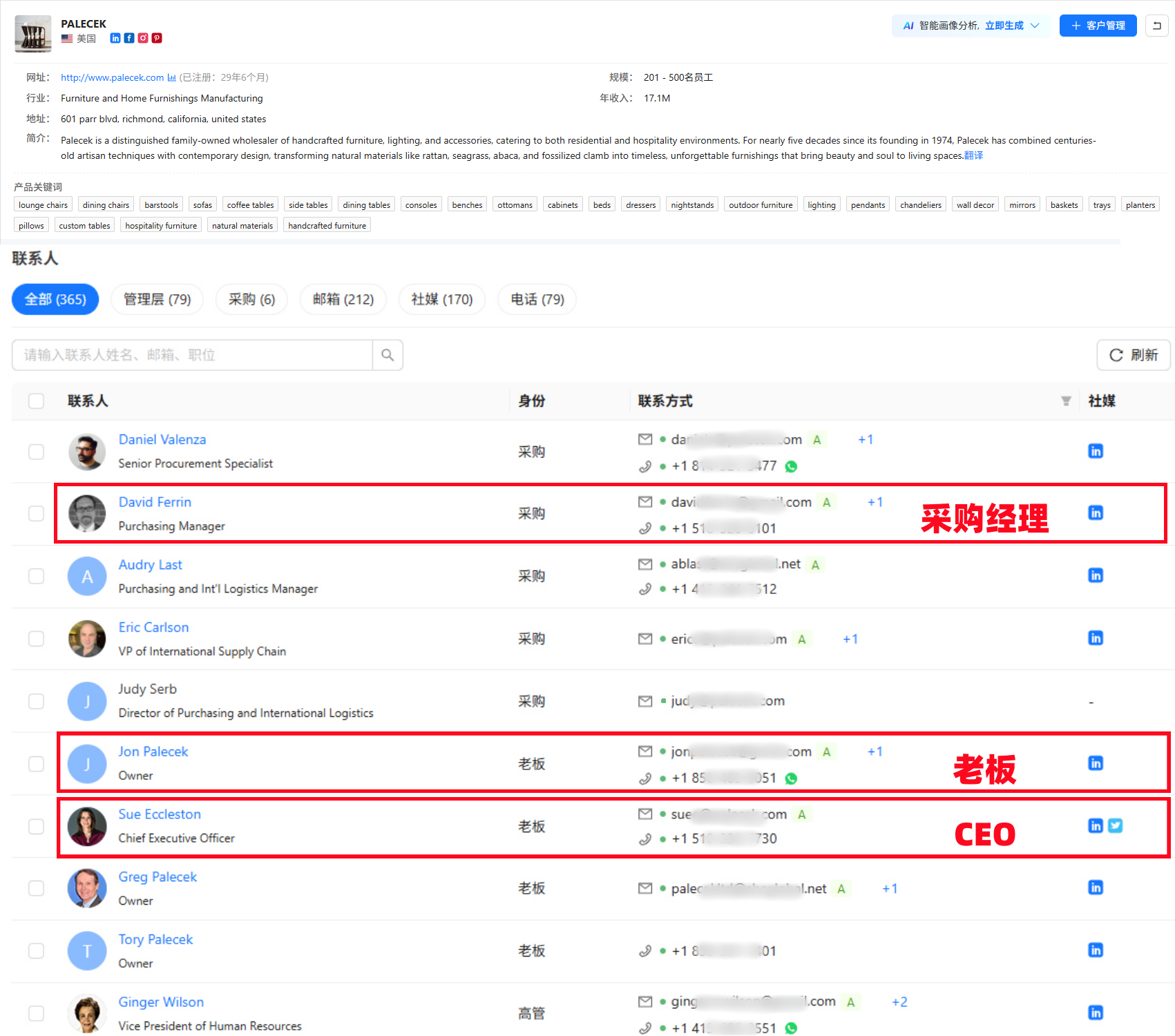Expand Ginger Wilson's +2 extra emails
The width and height of the screenshot is (1175, 1036).
coord(899,1002)
